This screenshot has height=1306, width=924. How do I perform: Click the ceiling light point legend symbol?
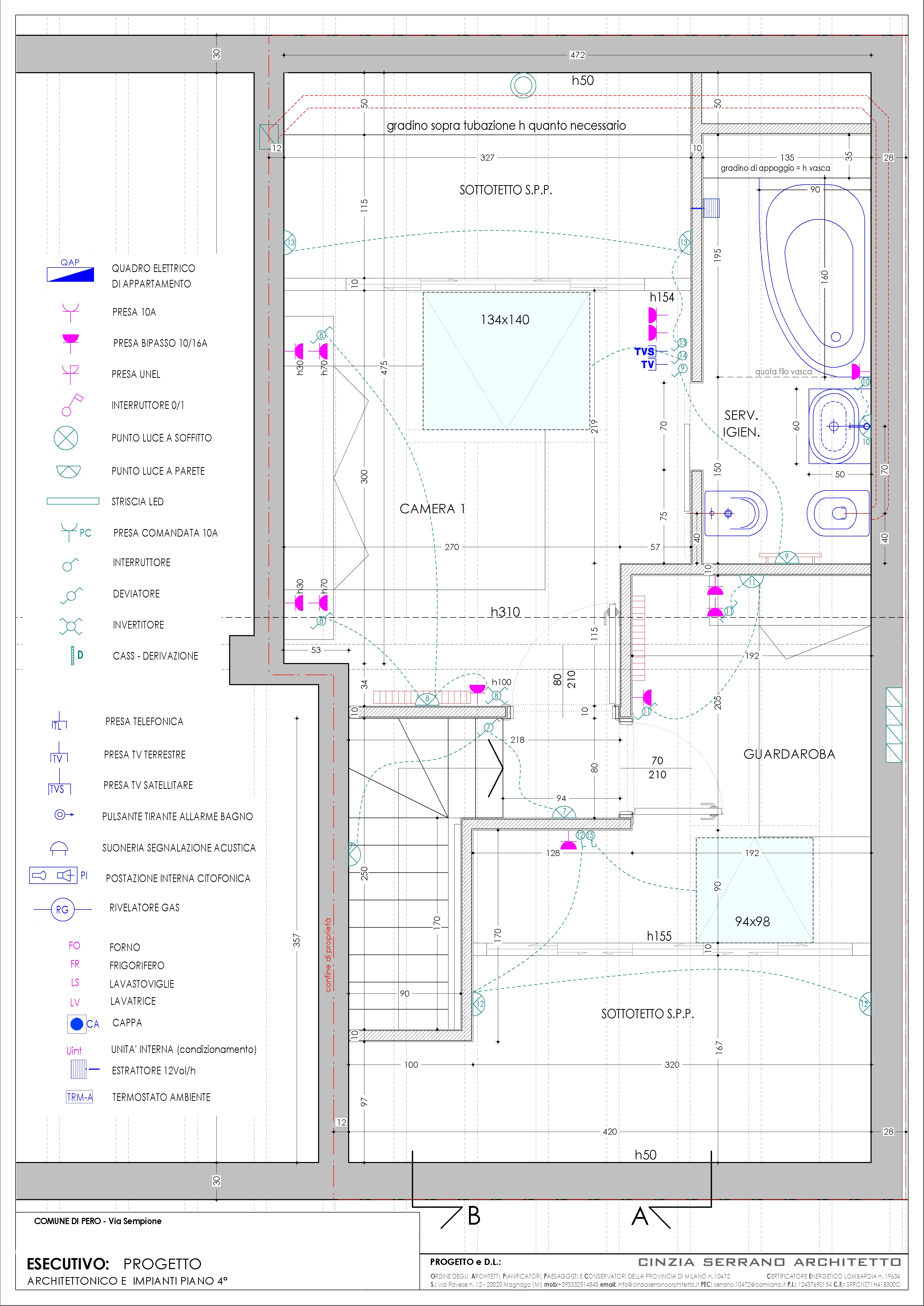pos(66,438)
